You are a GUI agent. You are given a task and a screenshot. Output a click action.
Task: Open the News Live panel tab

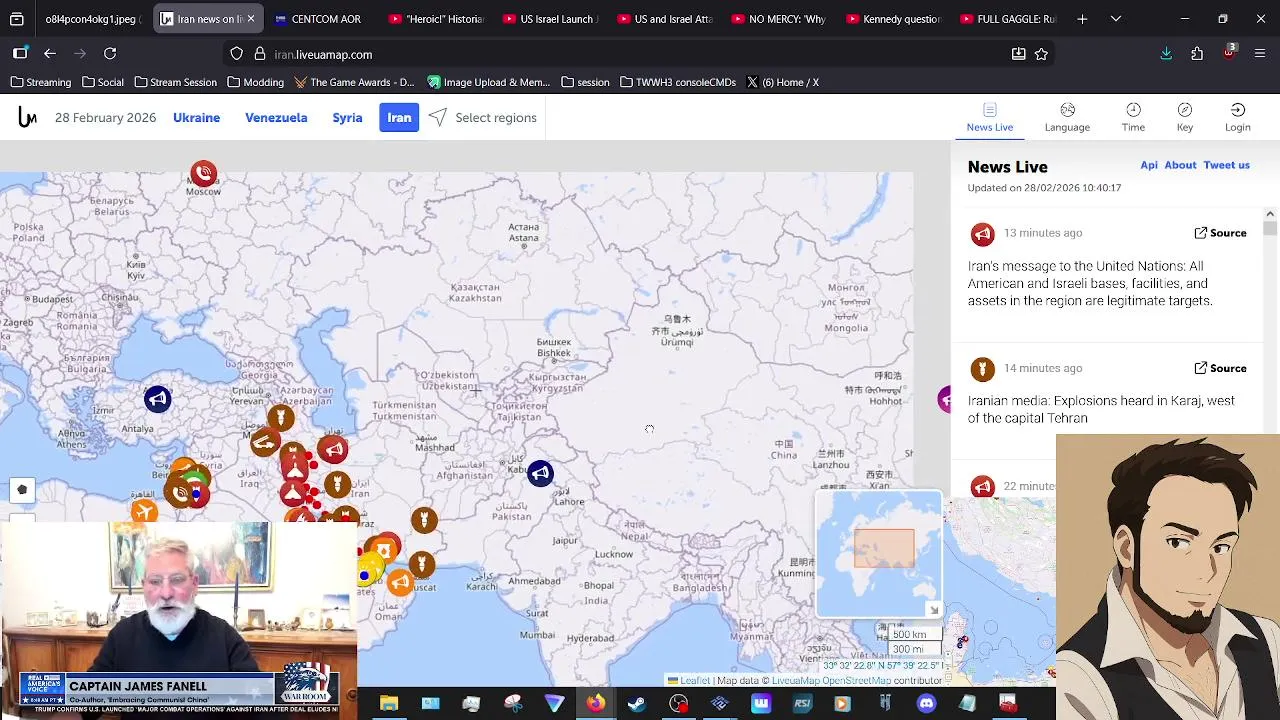pos(990,116)
